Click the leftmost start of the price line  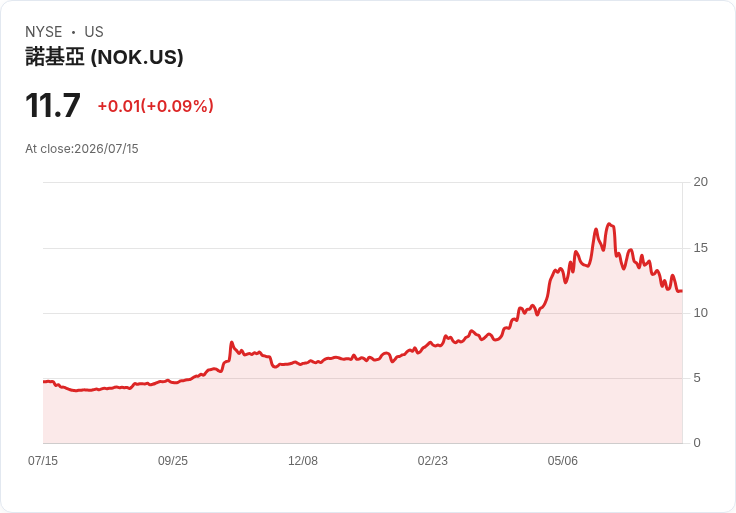(x=44, y=382)
